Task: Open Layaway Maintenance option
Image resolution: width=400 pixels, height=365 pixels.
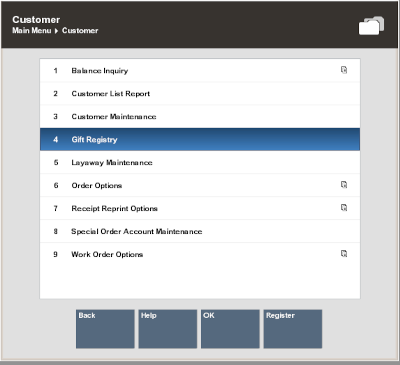Action: click(200, 162)
